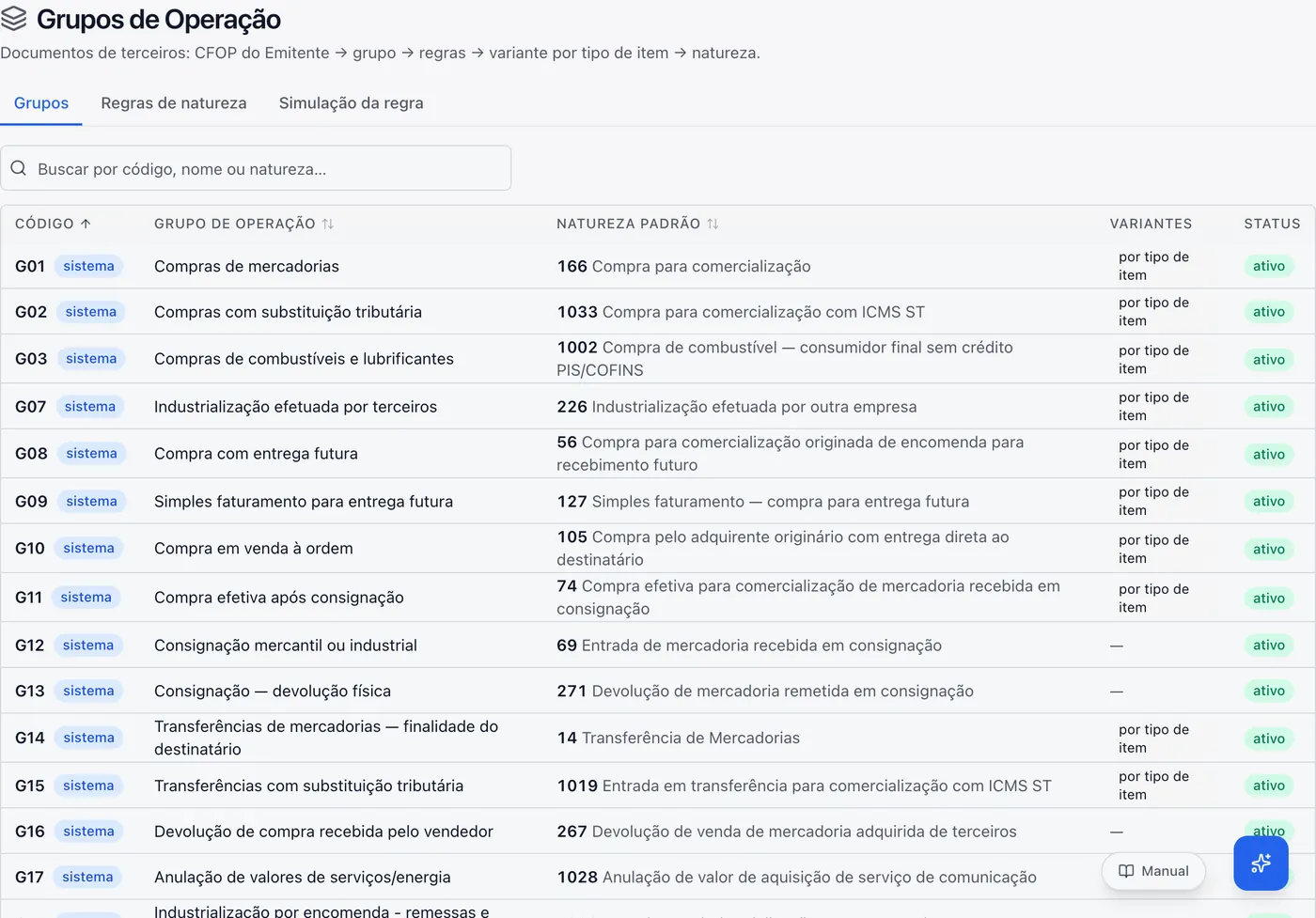1316x918 pixels.
Task: Click natureza 14 Transferência de Mercadorias
Action: (679, 739)
